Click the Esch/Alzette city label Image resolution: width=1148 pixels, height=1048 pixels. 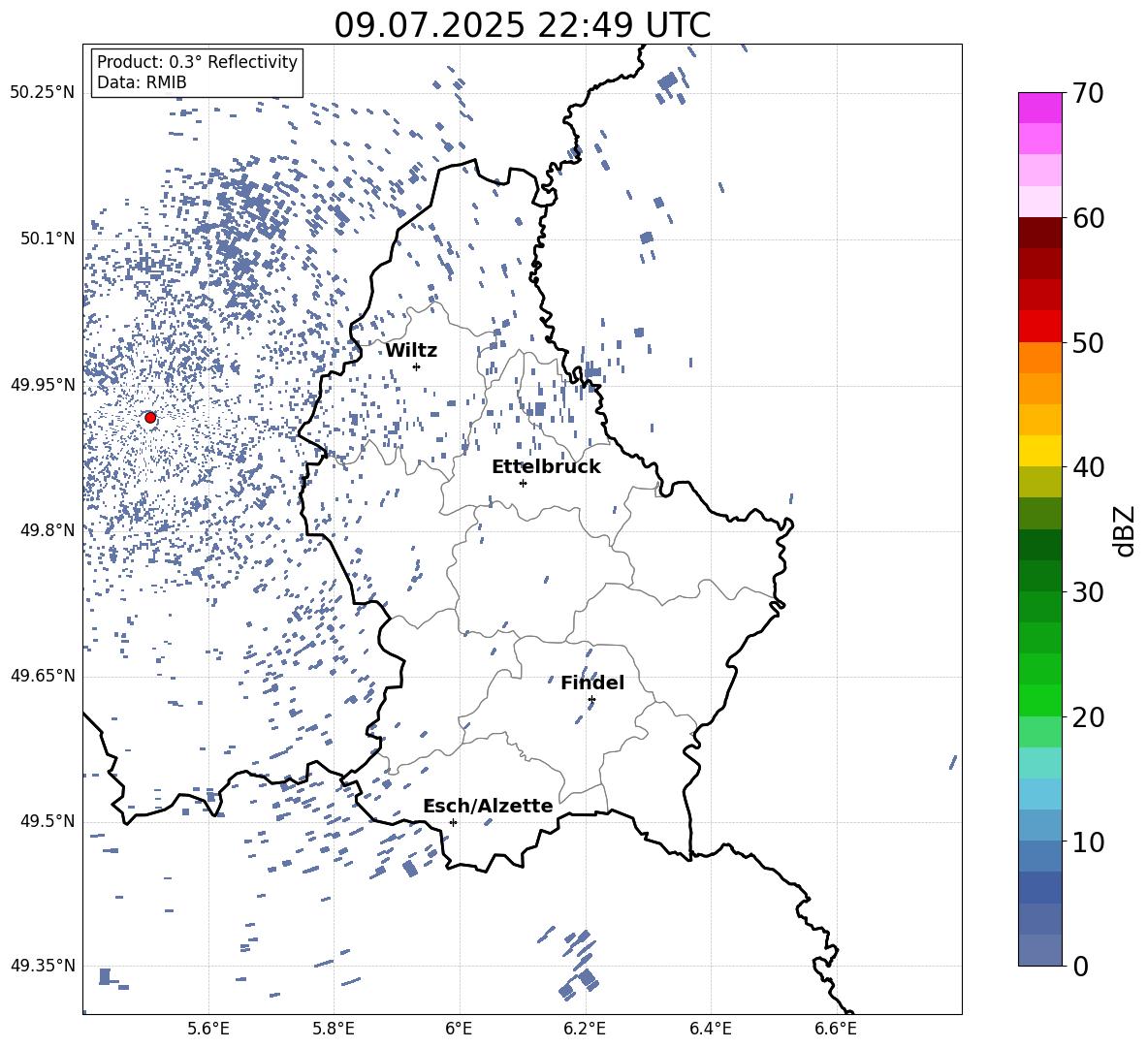488,806
